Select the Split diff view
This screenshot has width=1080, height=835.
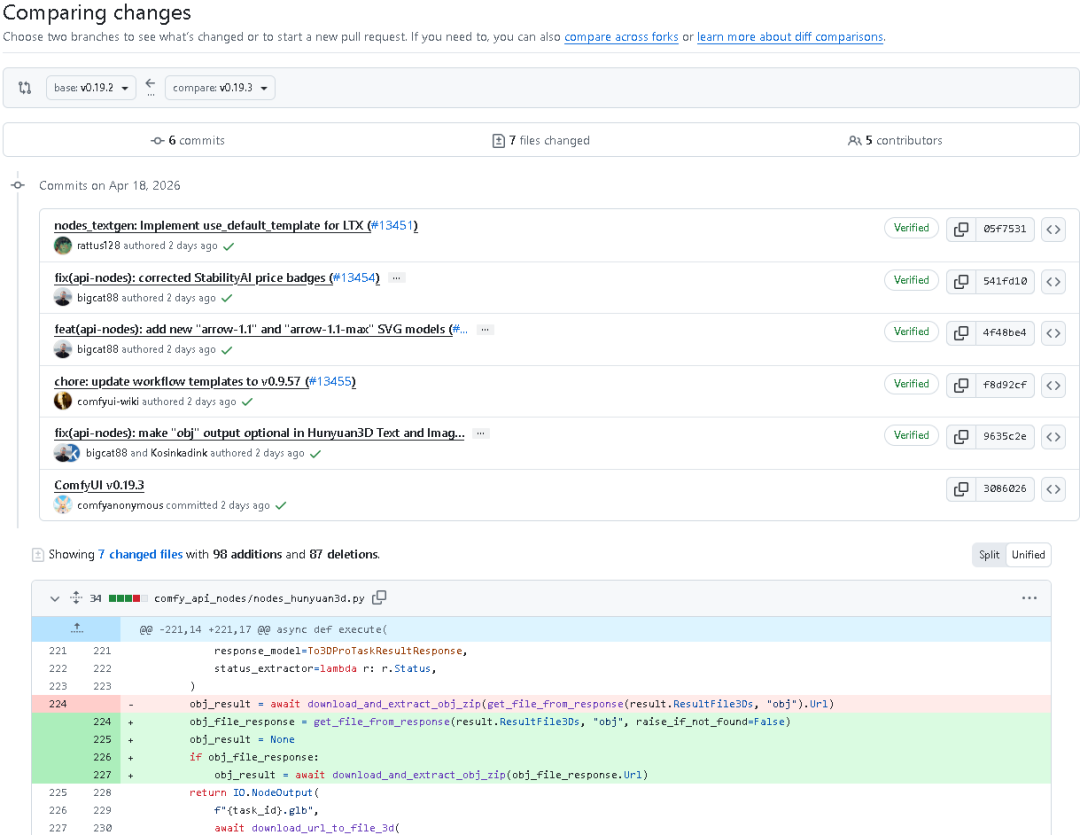(x=989, y=555)
